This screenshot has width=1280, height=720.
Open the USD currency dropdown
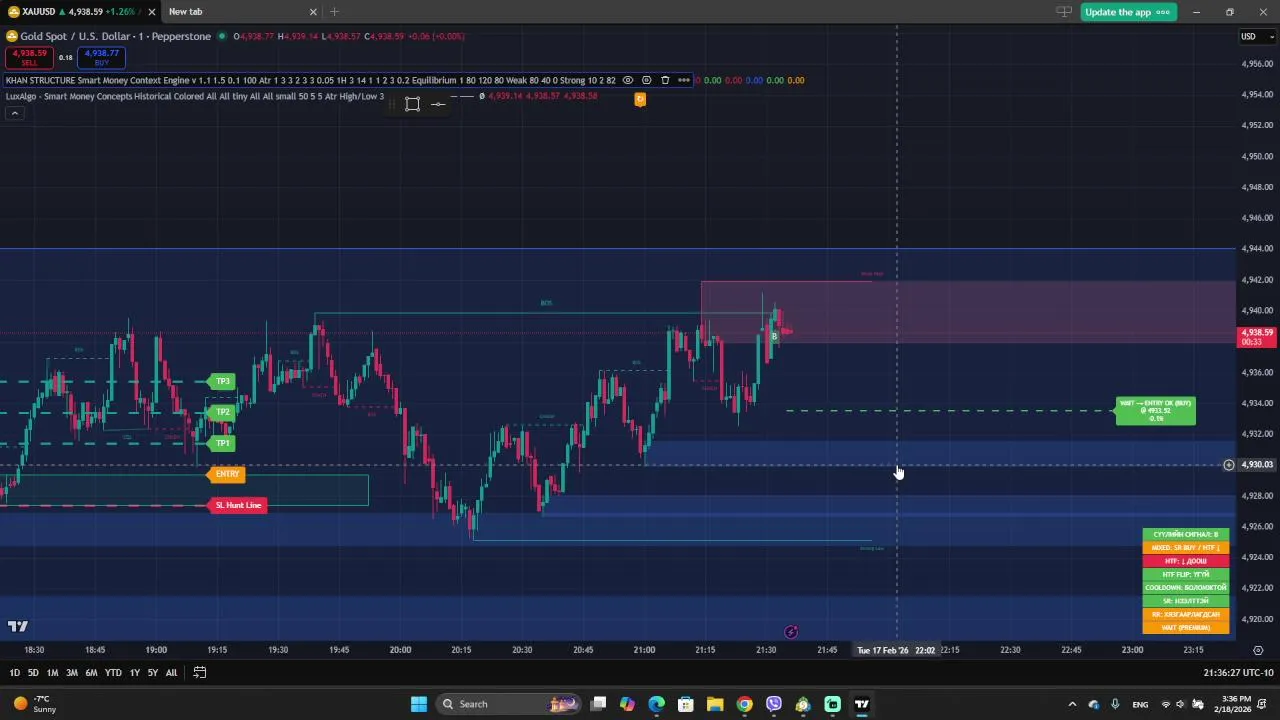(1258, 37)
